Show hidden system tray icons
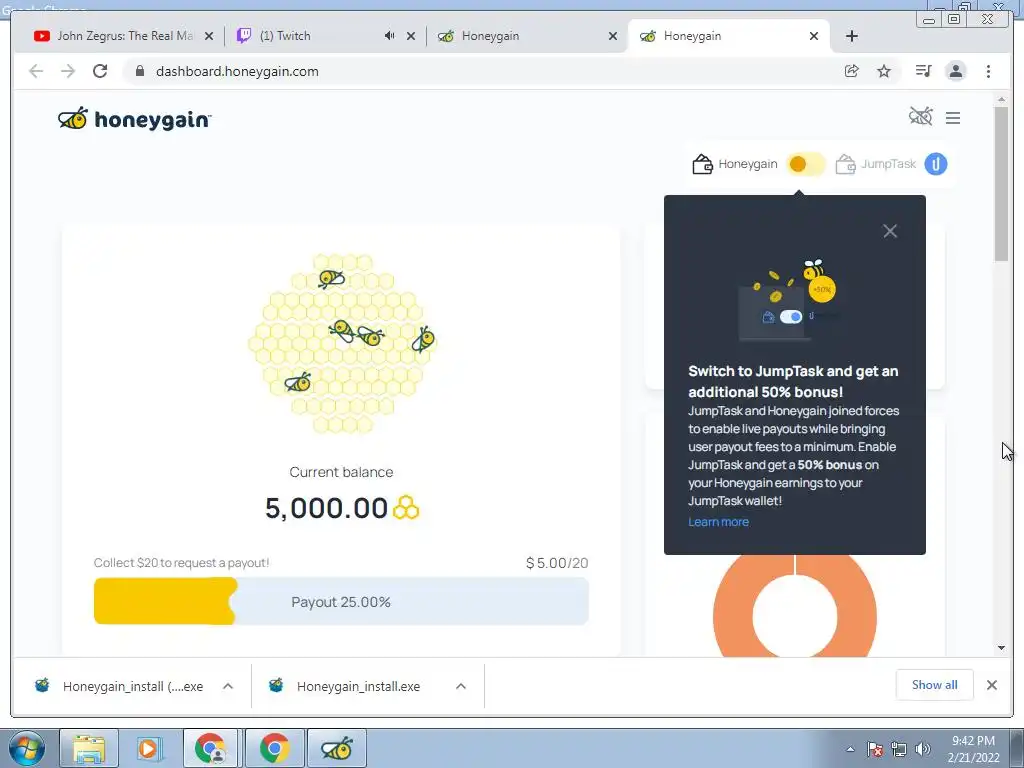This screenshot has width=1024, height=768. click(850, 750)
